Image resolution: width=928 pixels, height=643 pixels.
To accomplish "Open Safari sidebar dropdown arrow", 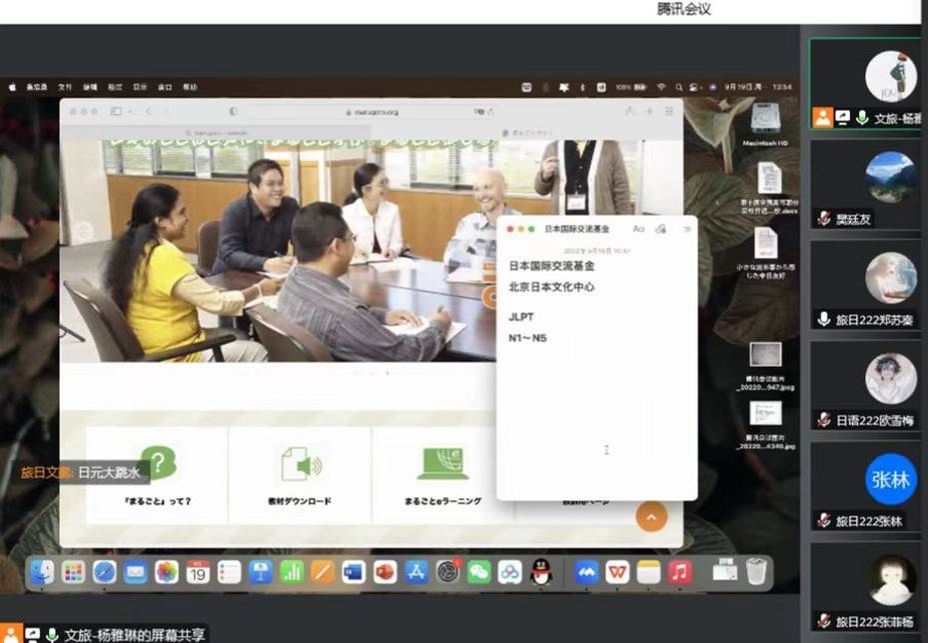I will tap(131, 112).
